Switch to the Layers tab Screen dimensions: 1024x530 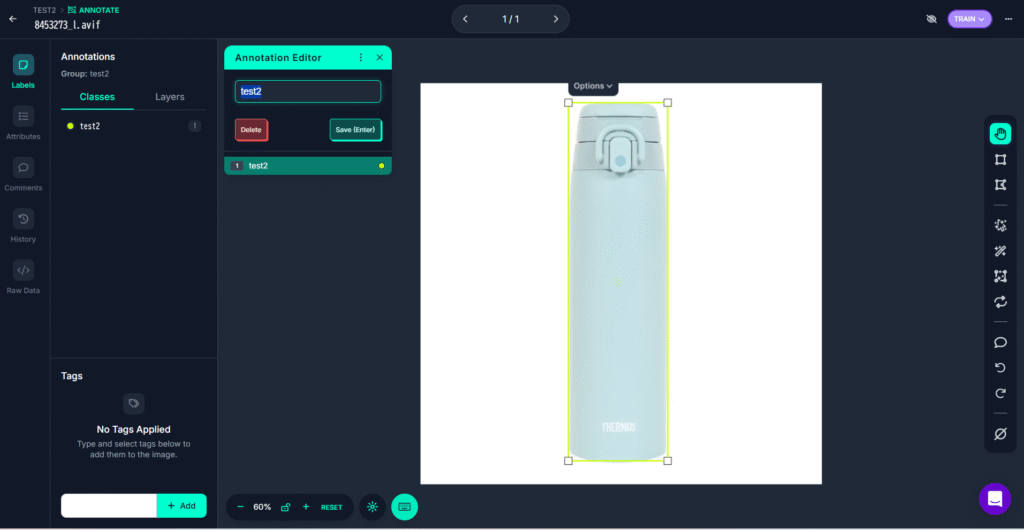170,97
